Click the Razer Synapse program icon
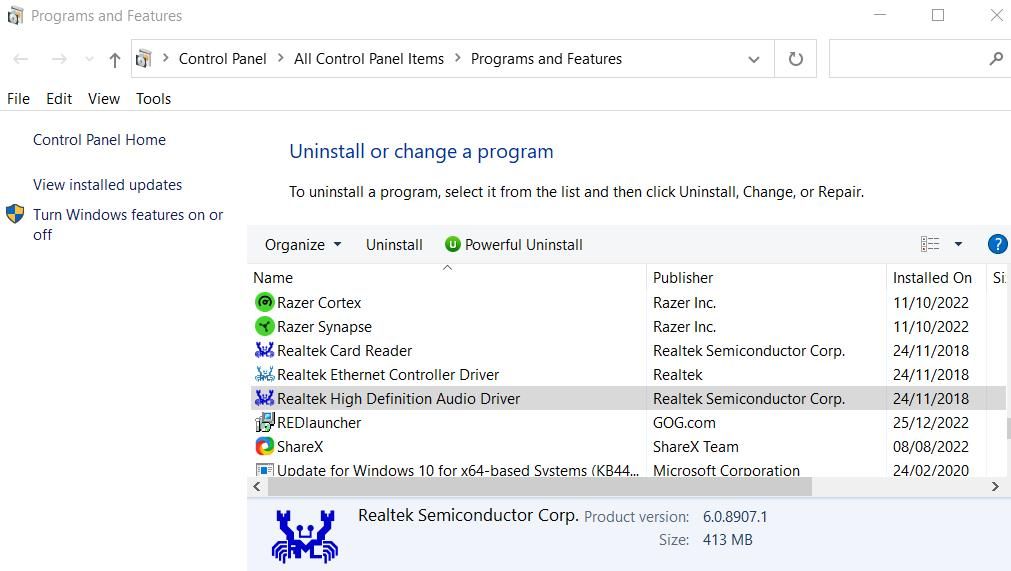 pyautogui.click(x=264, y=326)
